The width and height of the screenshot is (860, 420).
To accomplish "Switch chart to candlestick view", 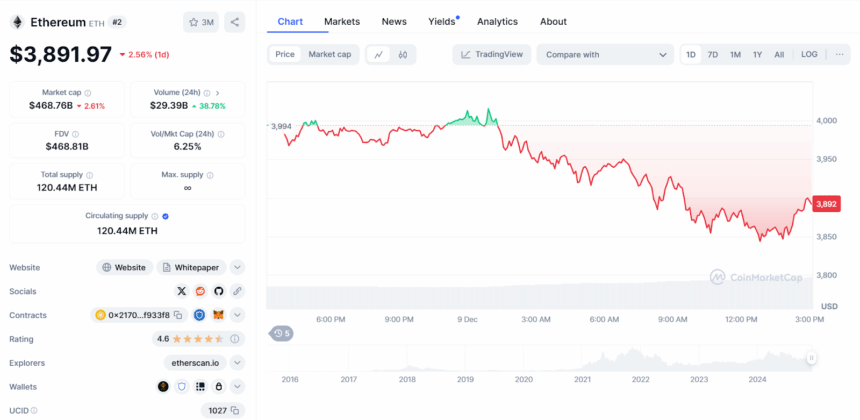I will (x=402, y=55).
